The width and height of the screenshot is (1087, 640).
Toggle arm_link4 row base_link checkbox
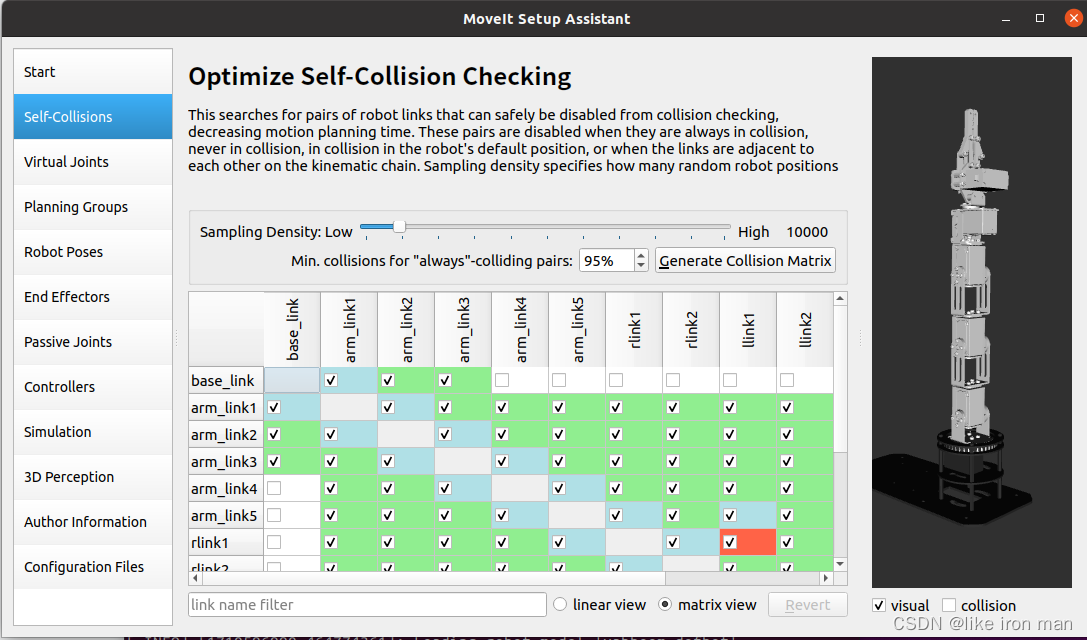click(275, 488)
